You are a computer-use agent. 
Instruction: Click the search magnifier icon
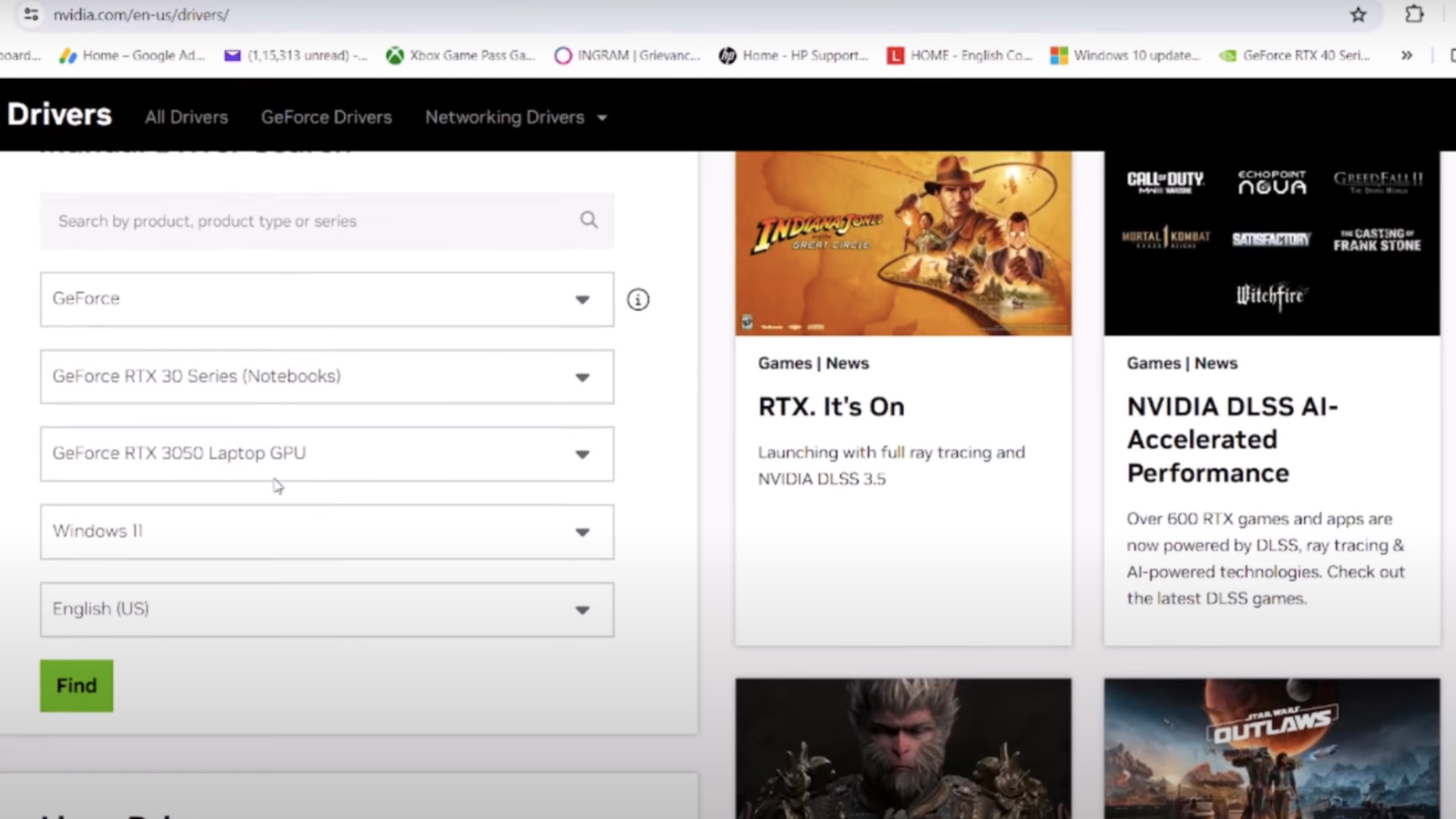pos(589,220)
